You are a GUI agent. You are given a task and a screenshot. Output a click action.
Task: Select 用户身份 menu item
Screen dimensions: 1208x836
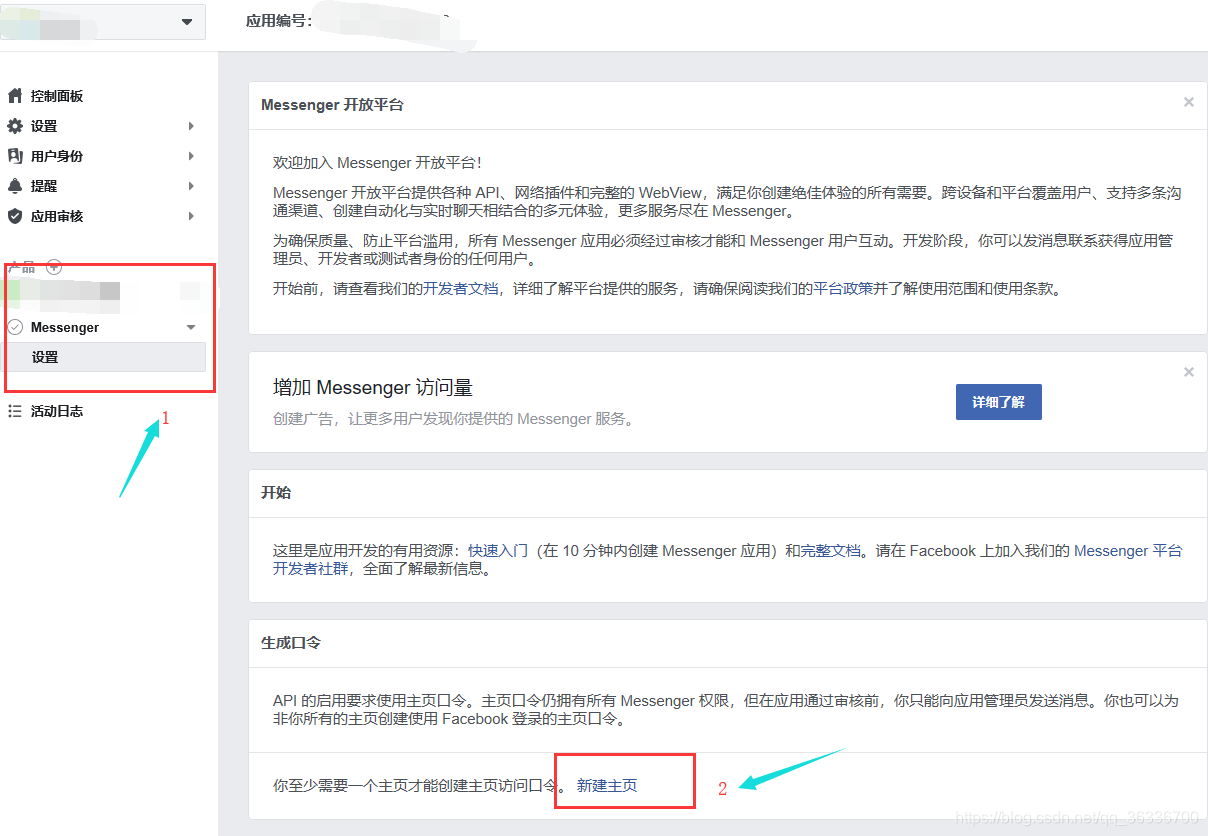[57, 156]
